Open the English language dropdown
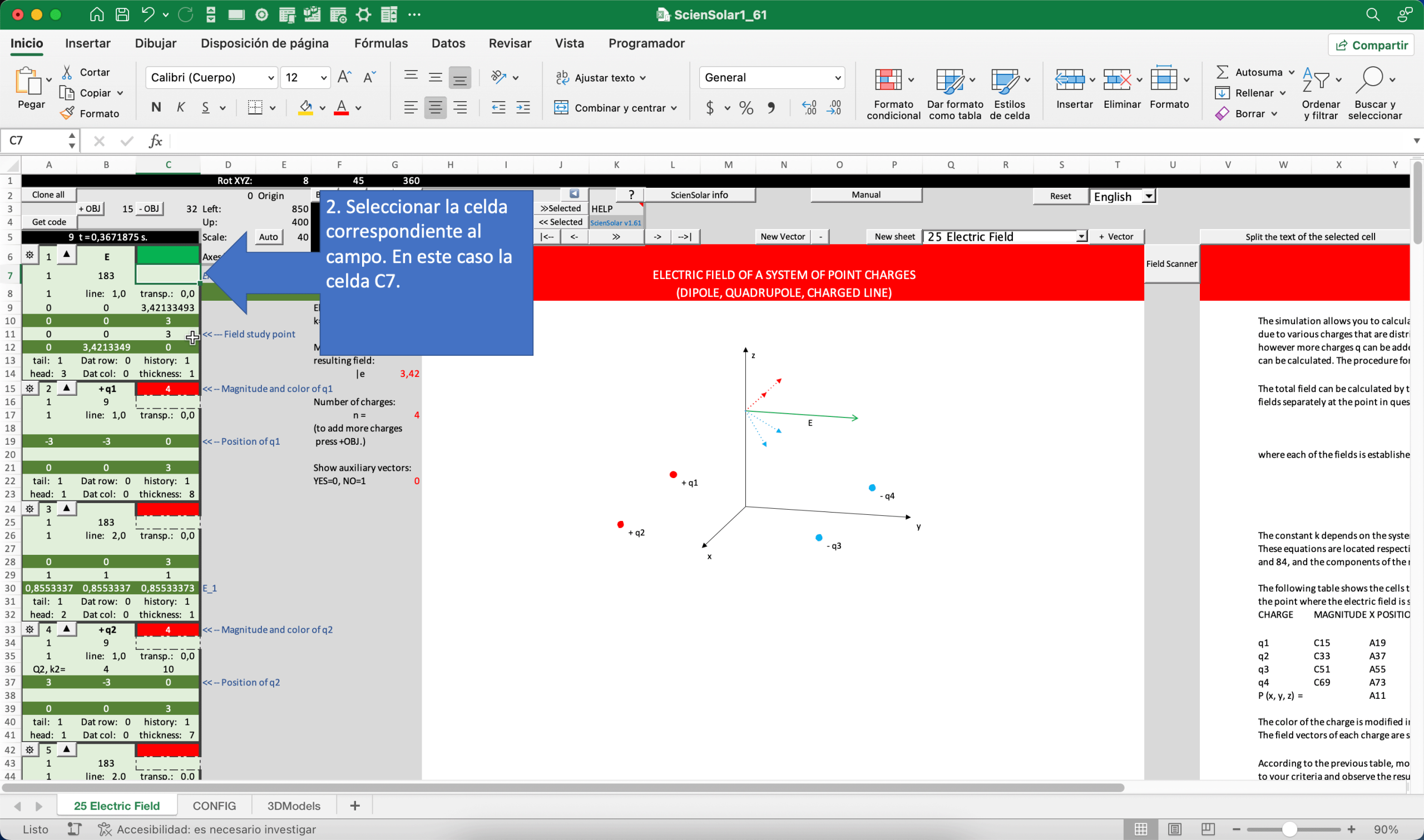 [1149, 196]
